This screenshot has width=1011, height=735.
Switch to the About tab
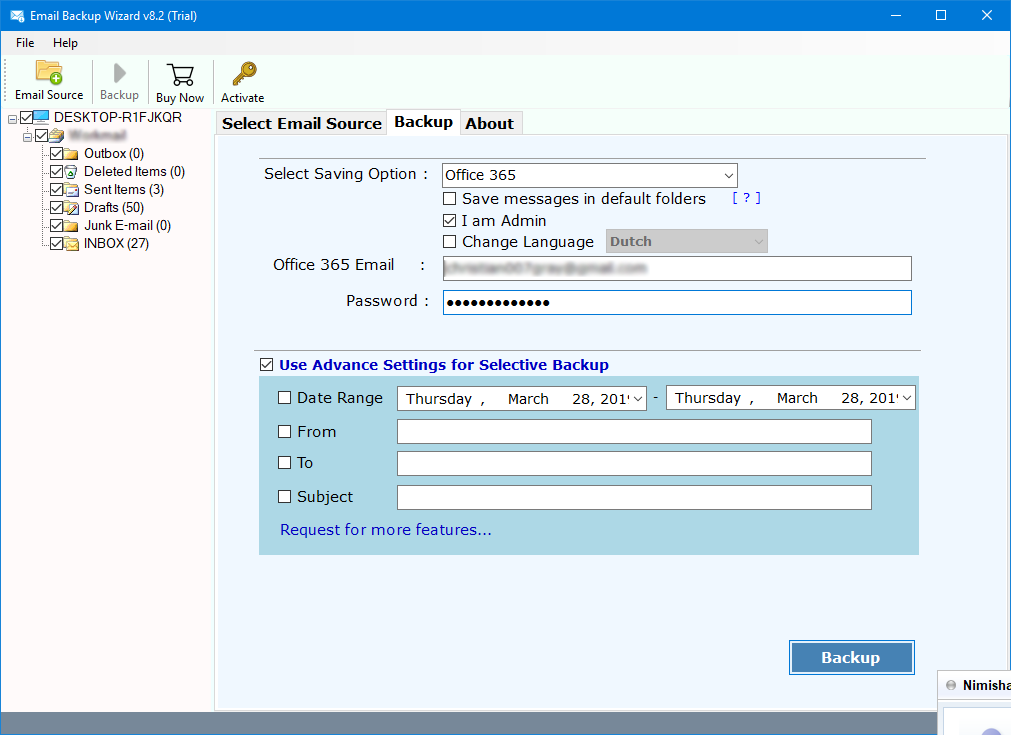490,123
